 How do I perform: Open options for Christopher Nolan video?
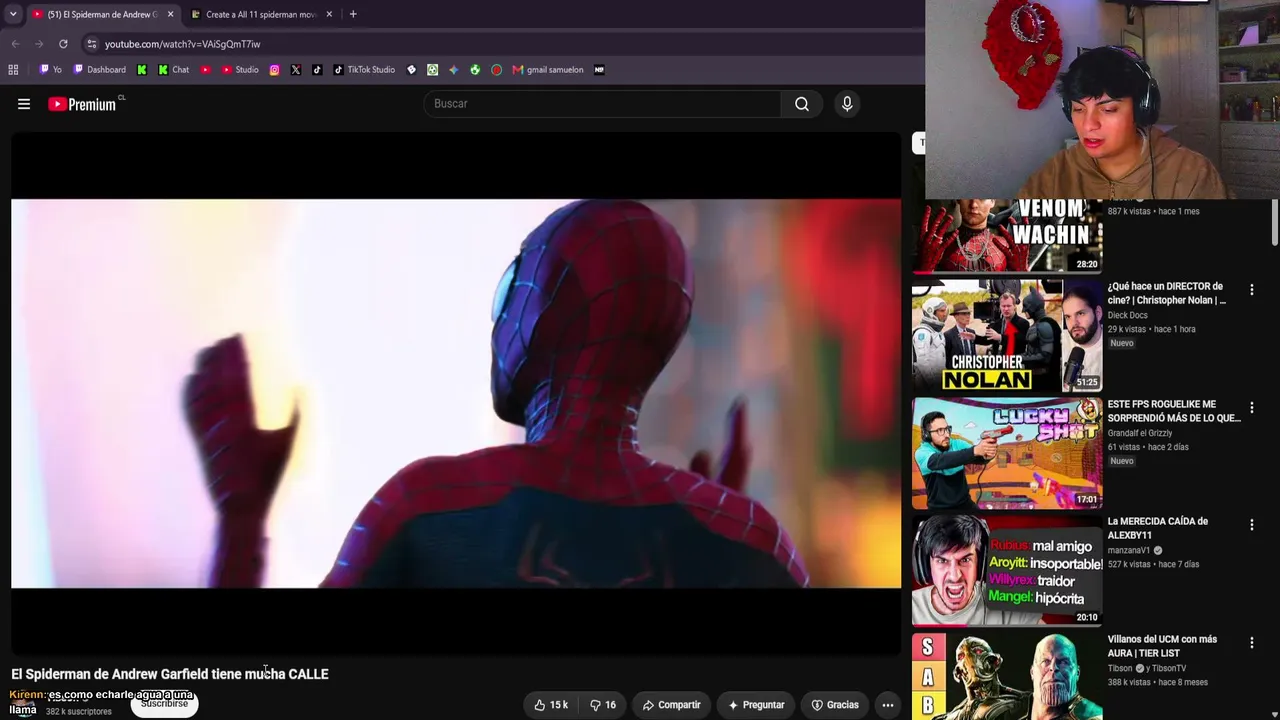(x=1251, y=290)
